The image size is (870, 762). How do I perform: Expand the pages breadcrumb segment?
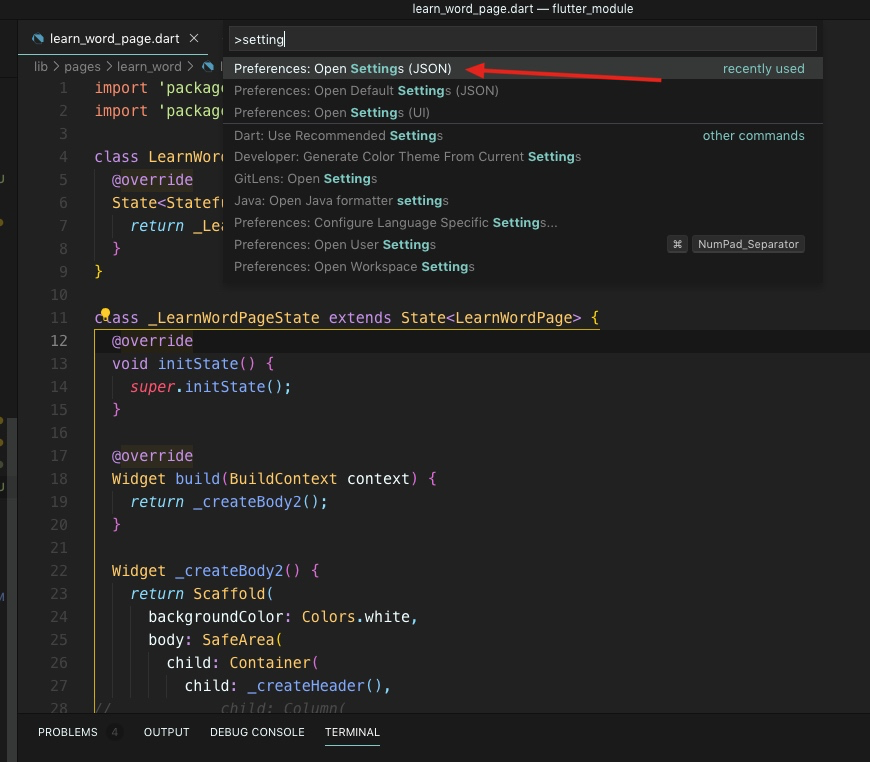pos(83,67)
